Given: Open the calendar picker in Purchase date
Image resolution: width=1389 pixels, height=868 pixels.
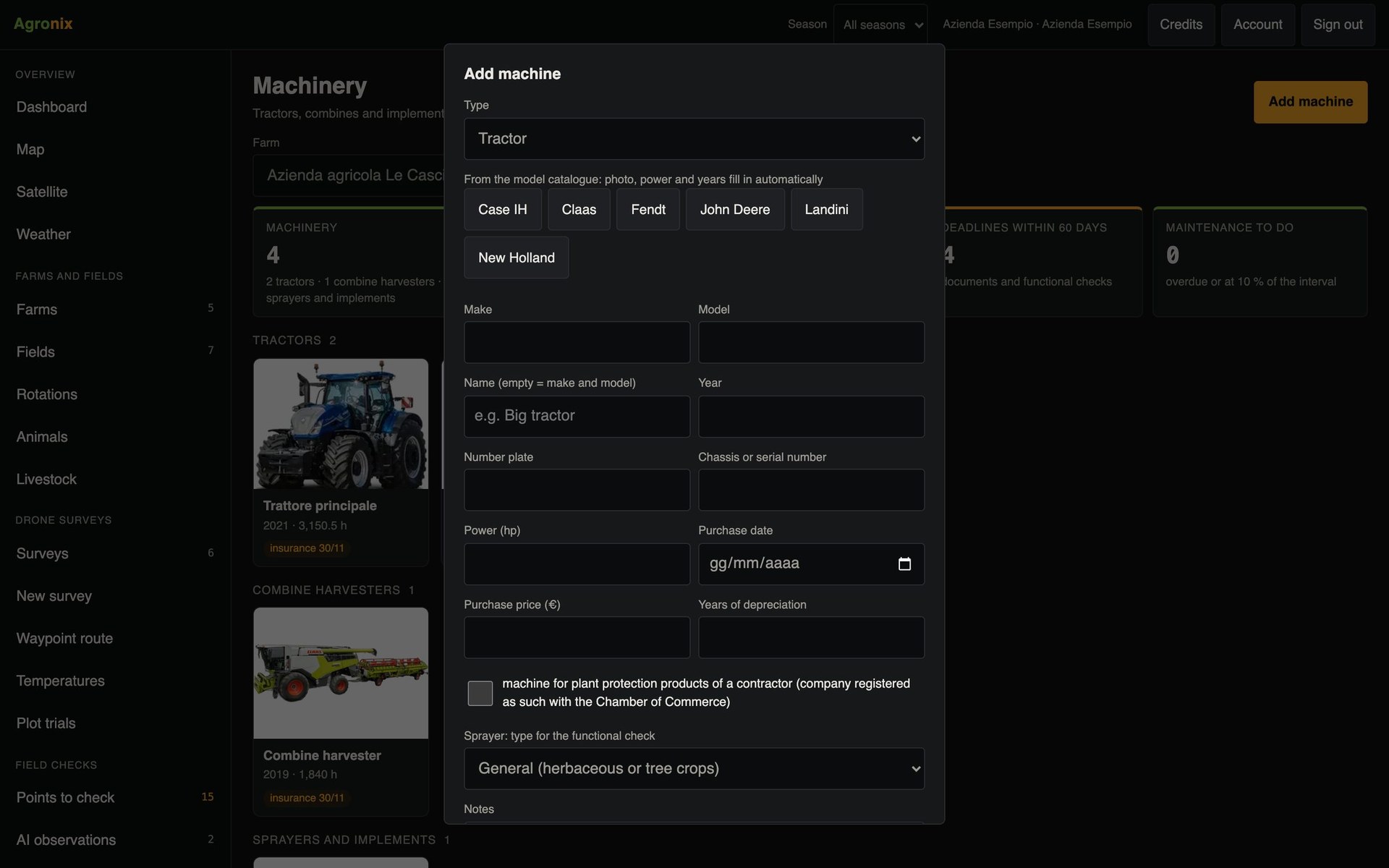Looking at the screenshot, I should point(904,564).
